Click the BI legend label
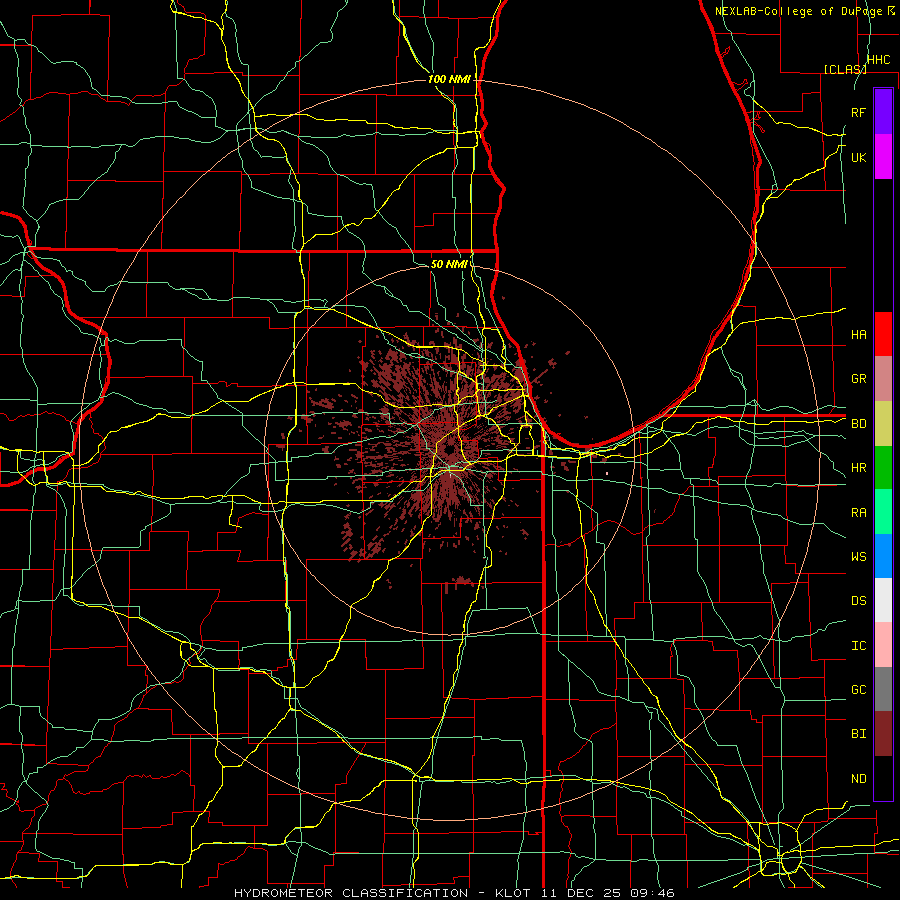The width and height of the screenshot is (900, 900). pos(858,734)
